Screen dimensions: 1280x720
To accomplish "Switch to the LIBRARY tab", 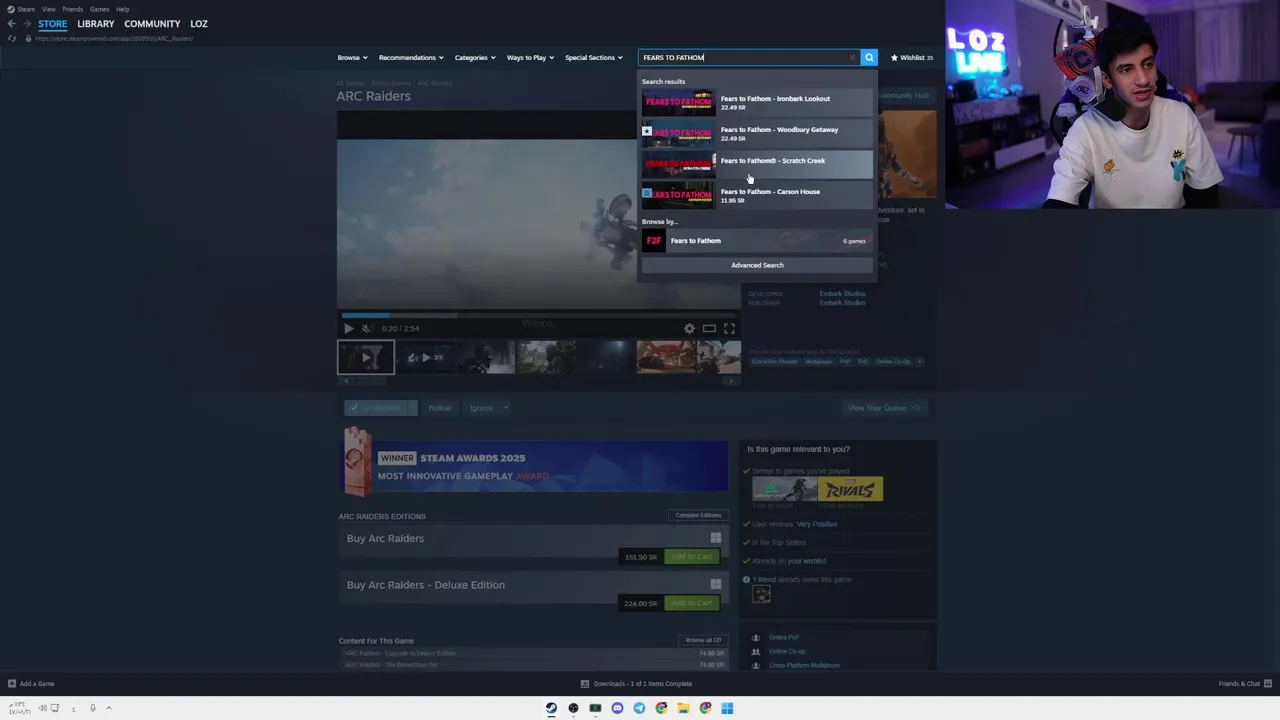I will pos(96,24).
